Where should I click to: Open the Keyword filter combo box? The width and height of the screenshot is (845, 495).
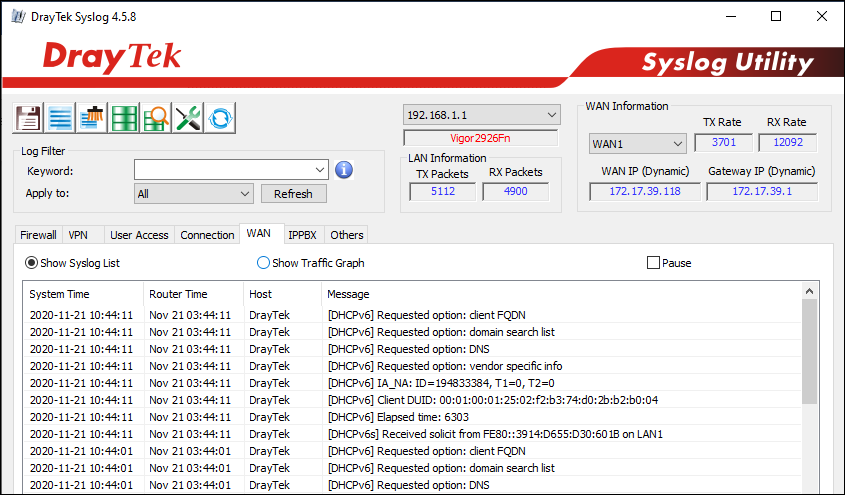(x=231, y=170)
